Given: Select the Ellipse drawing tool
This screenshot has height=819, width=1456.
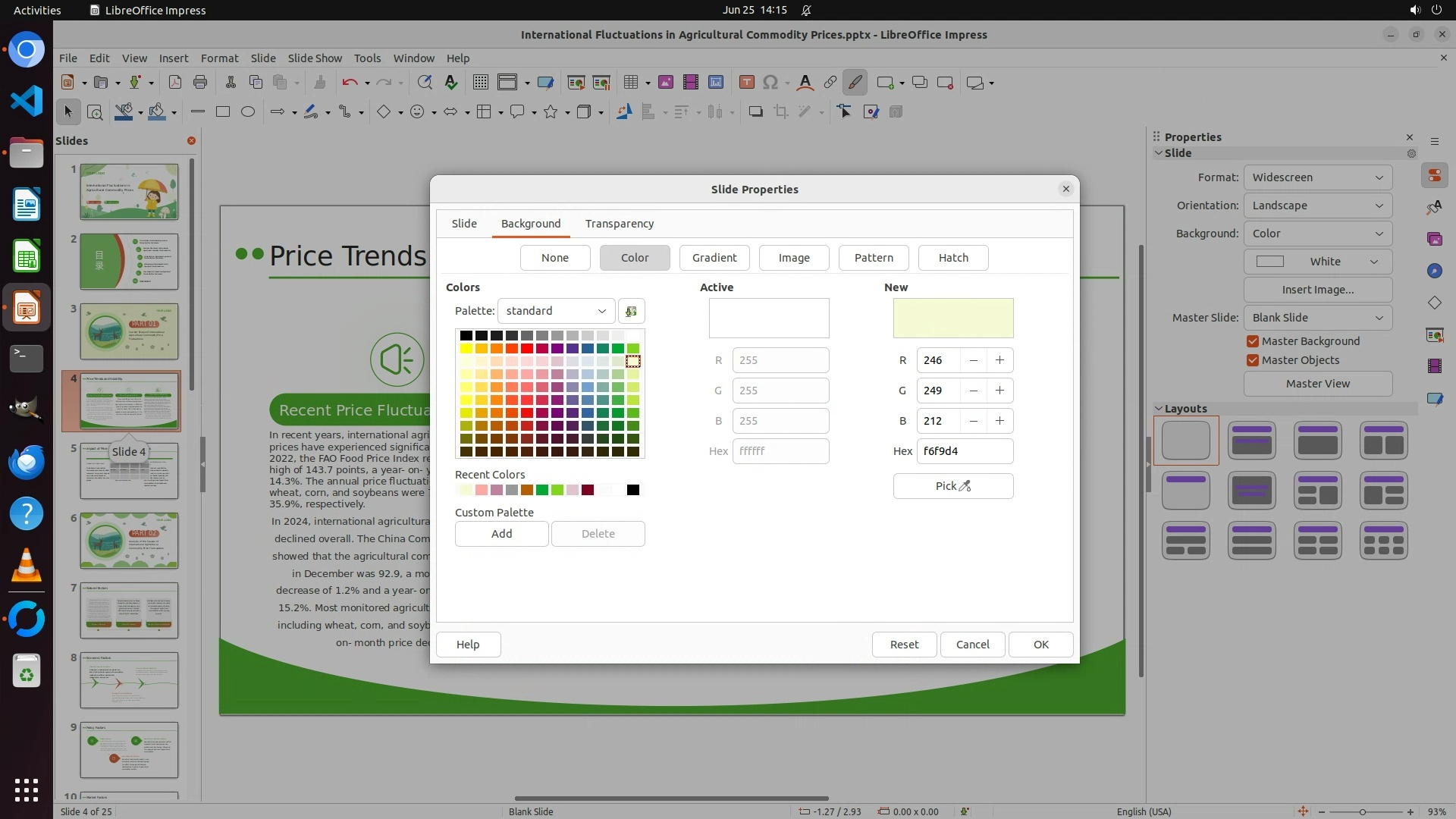Looking at the screenshot, I should tap(248, 112).
